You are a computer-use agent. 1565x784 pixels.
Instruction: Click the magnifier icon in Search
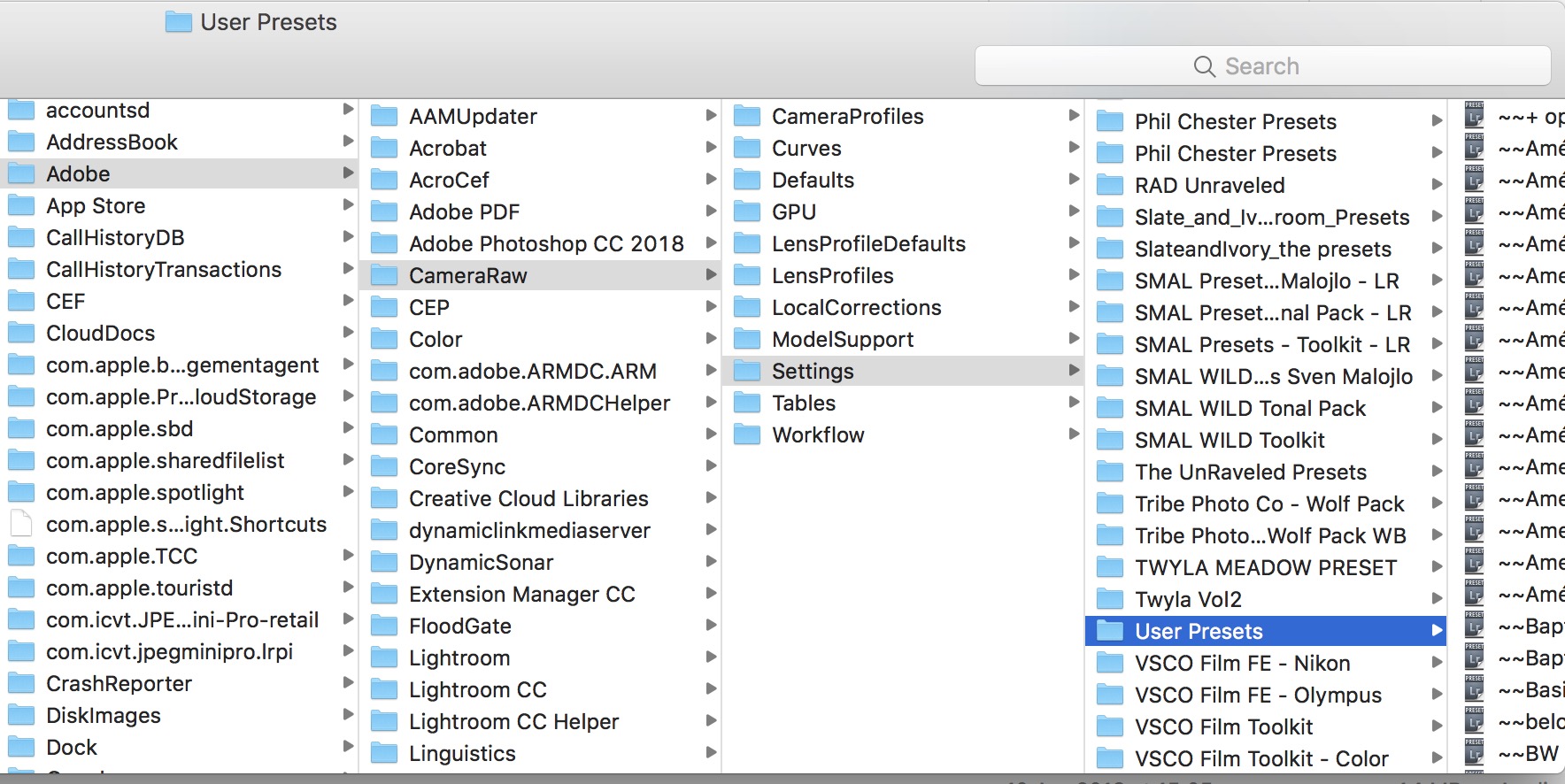[1204, 66]
